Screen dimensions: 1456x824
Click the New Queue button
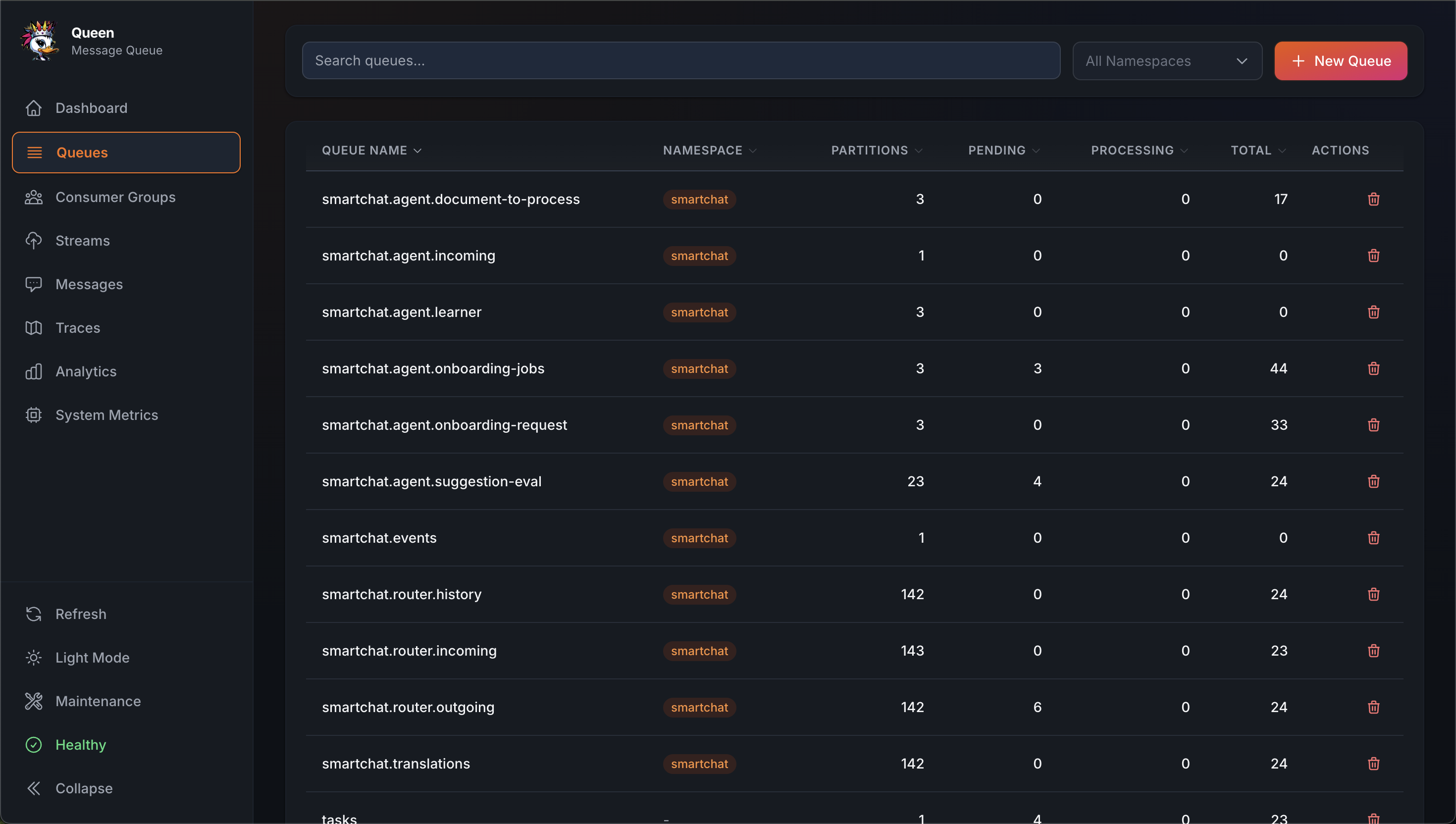(x=1340, y=61)
